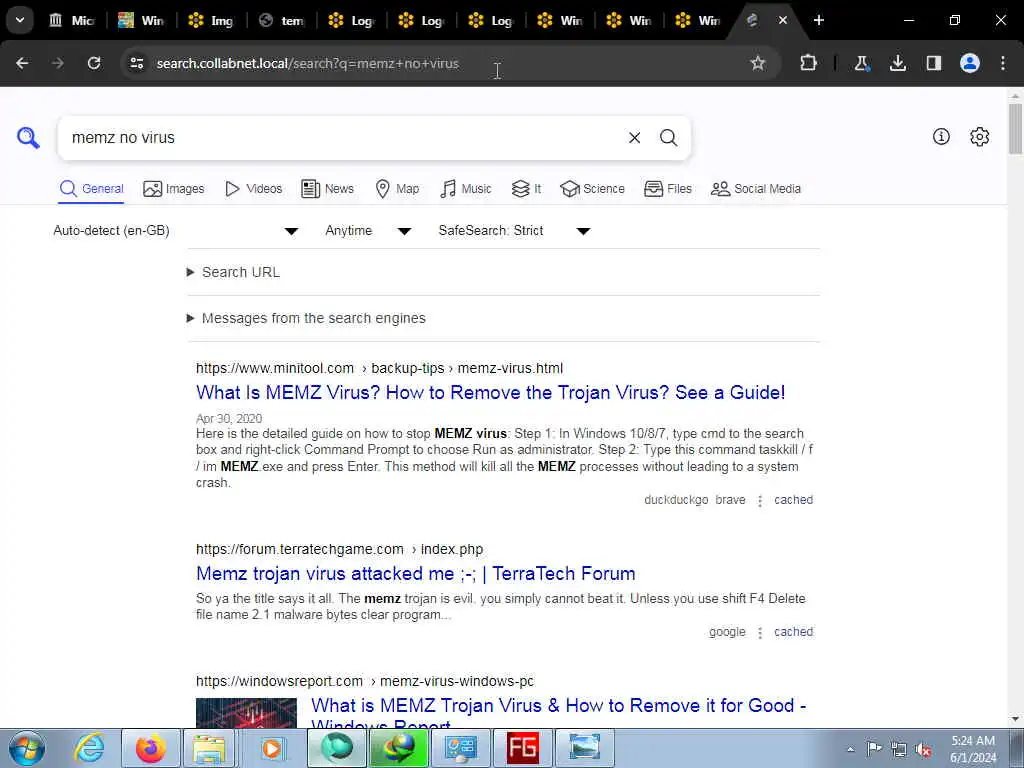Bookmark this page with the star icon
This screenshot has height=768, width=1024.
758,63
